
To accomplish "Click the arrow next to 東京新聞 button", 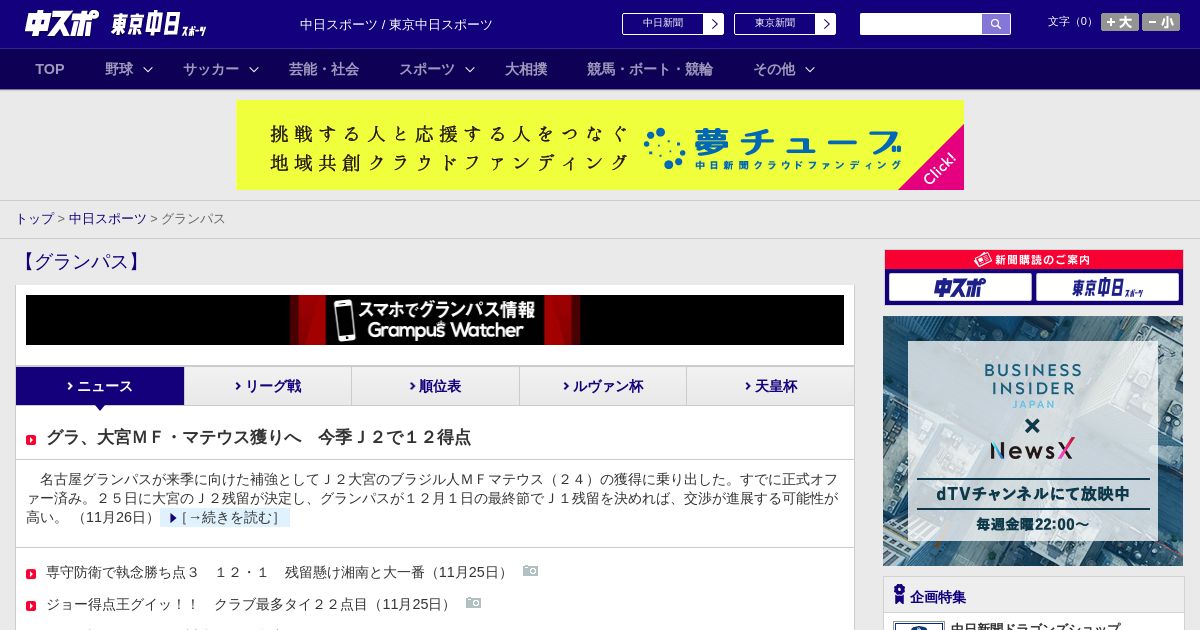I will [826, 24].
